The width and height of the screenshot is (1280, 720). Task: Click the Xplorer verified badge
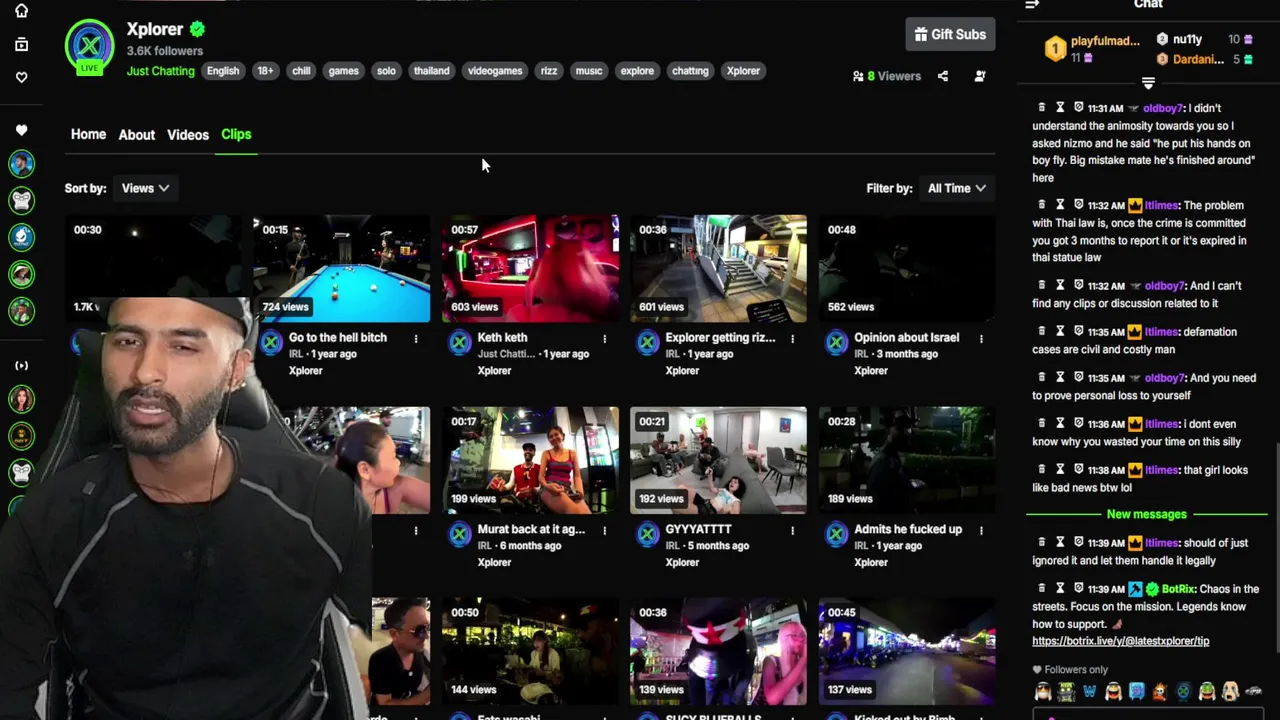tap(198, 29)
